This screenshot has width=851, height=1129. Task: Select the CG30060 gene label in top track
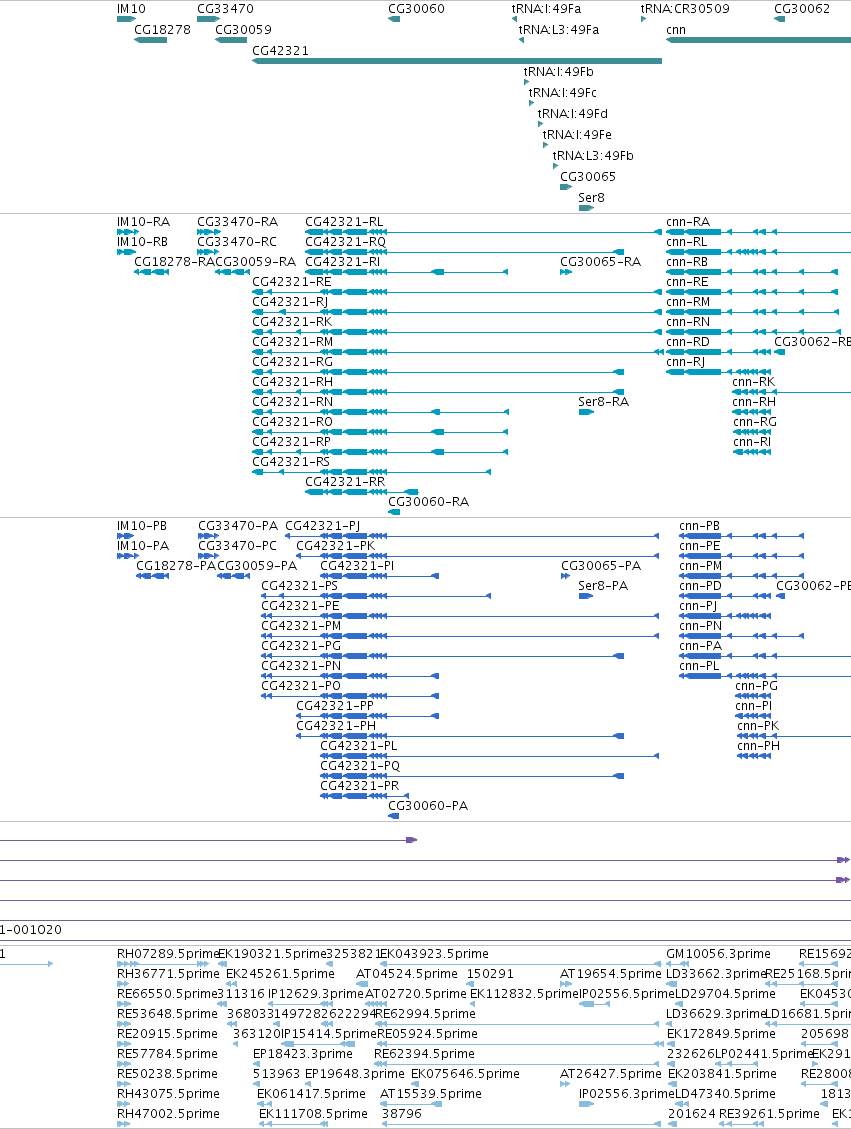[x=416, y=9]
